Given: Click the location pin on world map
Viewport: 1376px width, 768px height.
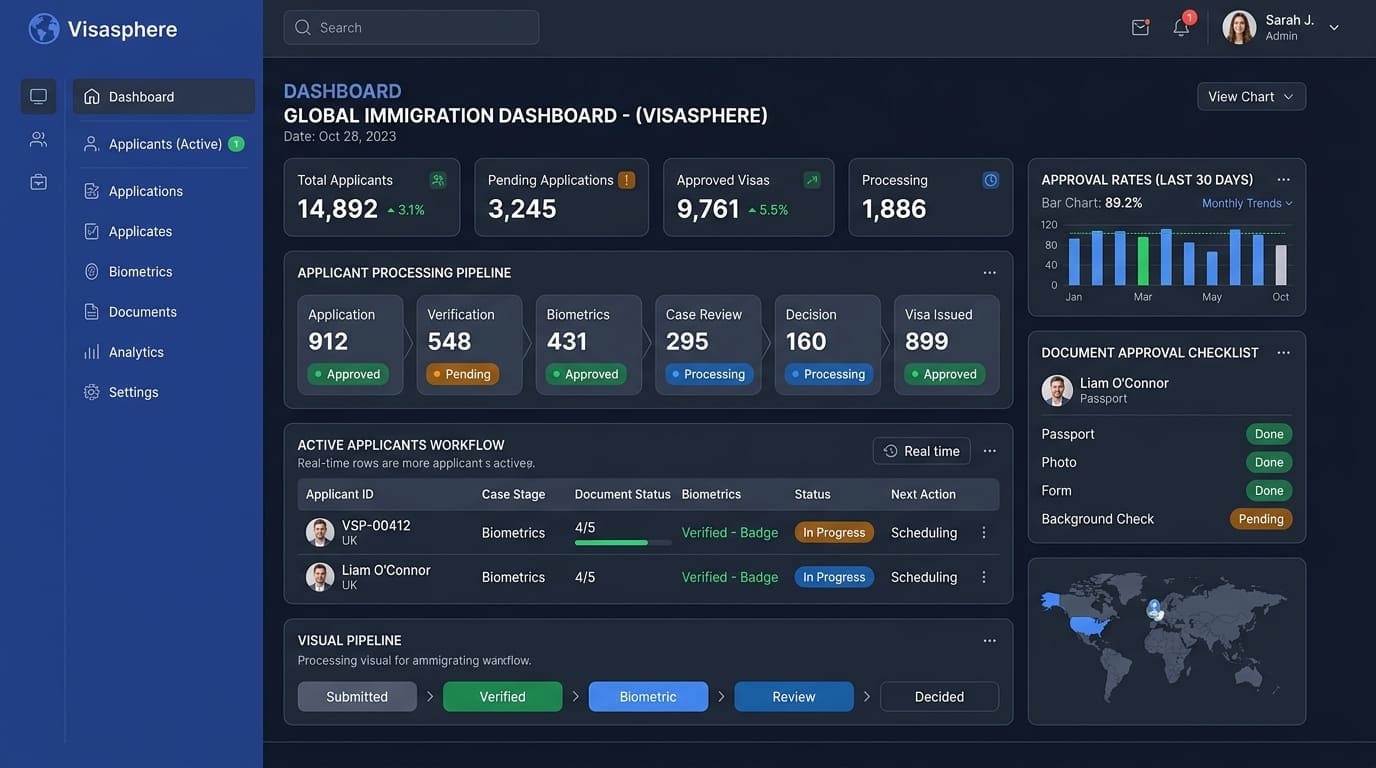Looking at the screenshot, I should (1155, 608).
